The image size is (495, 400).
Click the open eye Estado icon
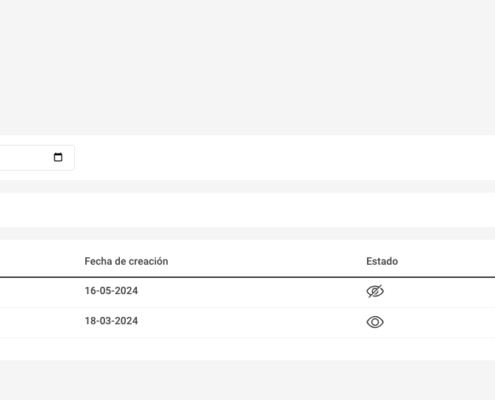(x=375, y=322)
